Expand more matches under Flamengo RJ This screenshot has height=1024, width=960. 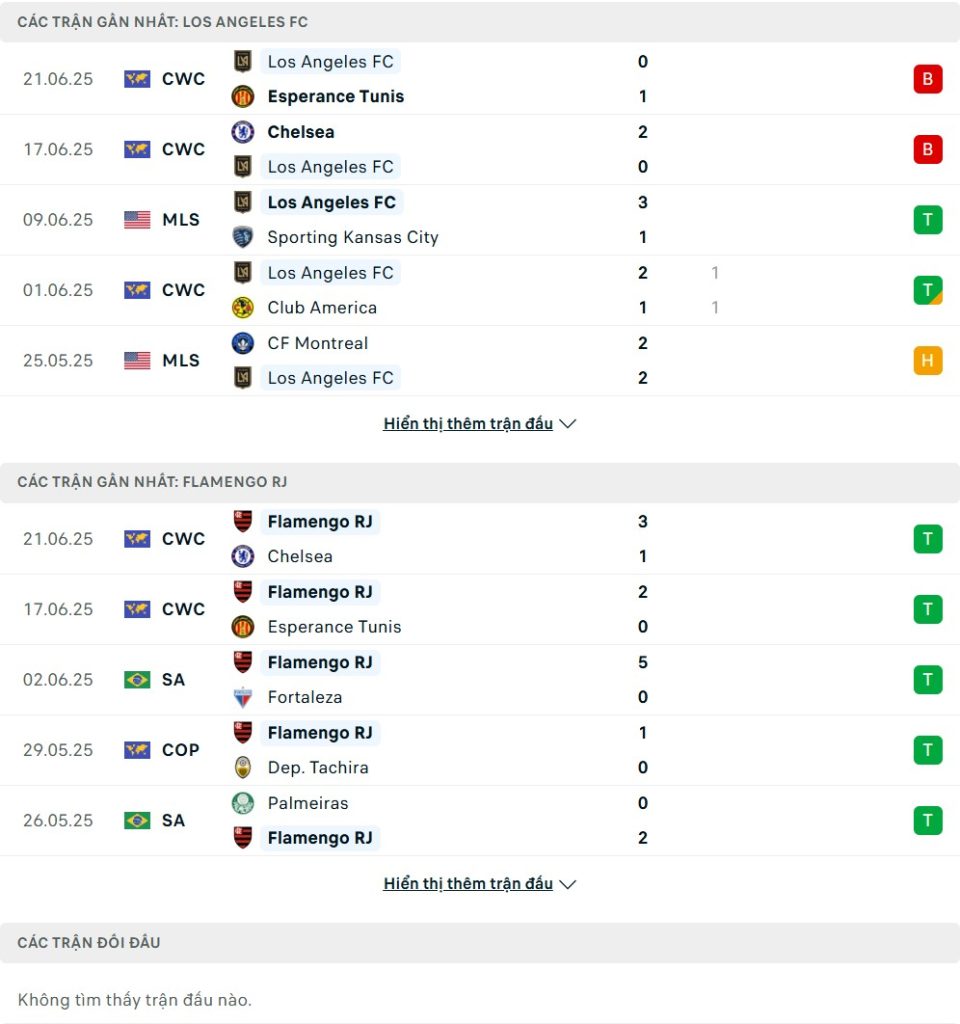click(468, 884)
